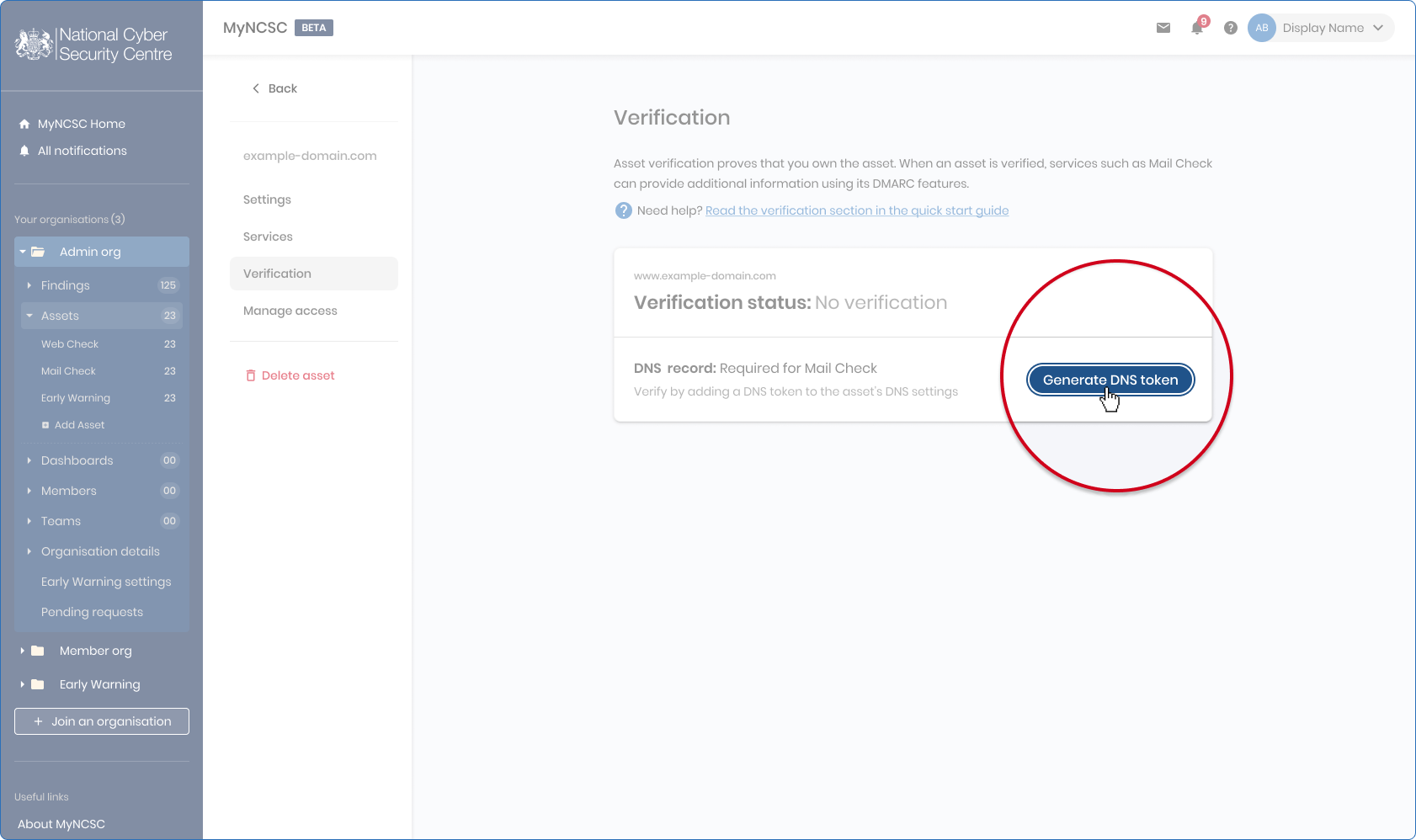Click the National Cyber Security Centre logo

(93, 45)
